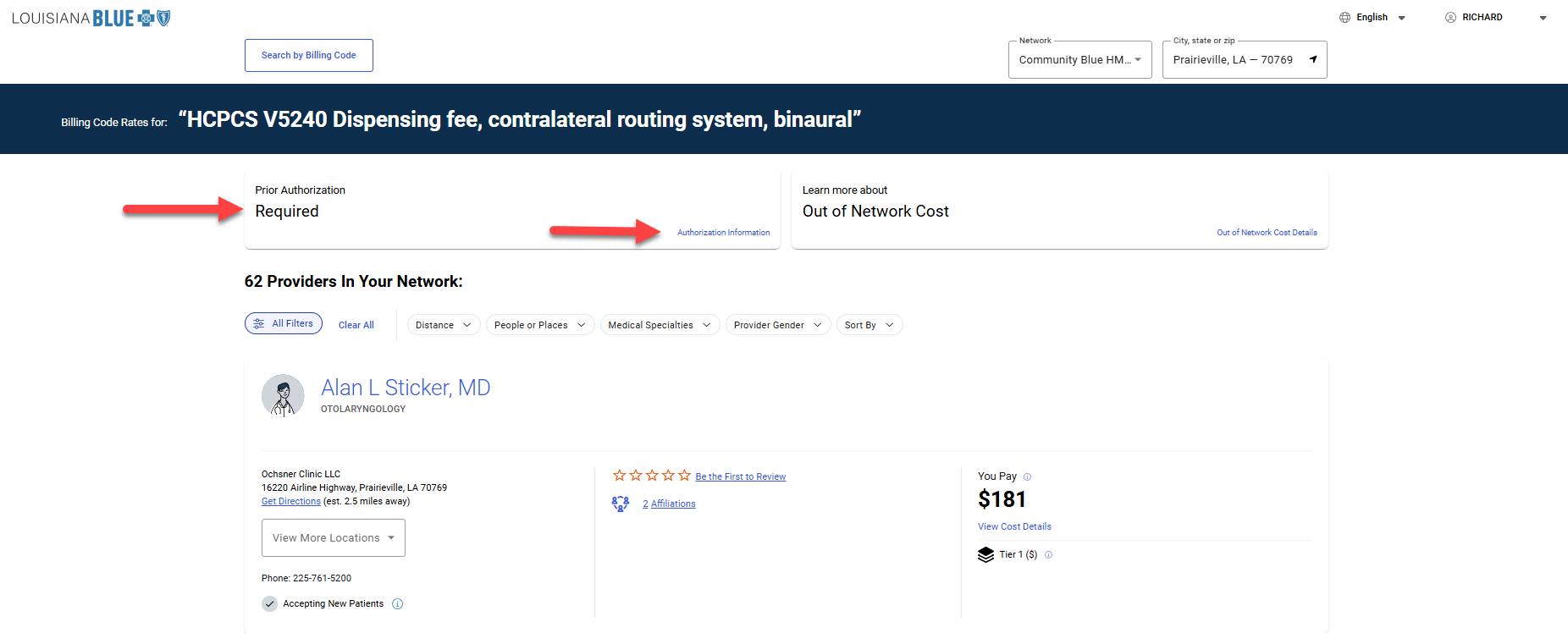1568x633 pixels.
Task: Click the user profile icon beside RICHARD
Action: coord(1450,17)
